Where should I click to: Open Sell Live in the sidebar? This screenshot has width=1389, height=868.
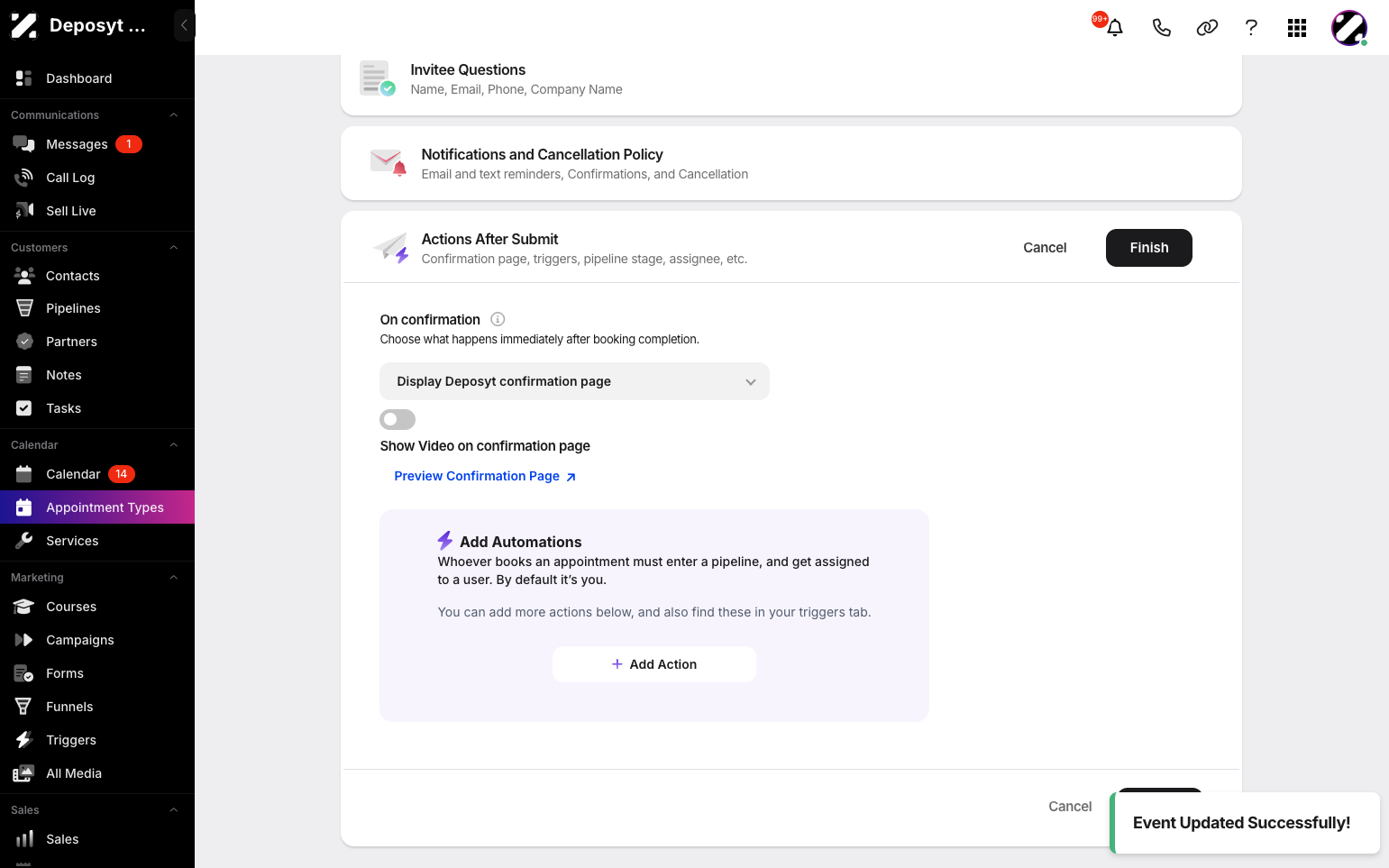click(x=97, y=211)
